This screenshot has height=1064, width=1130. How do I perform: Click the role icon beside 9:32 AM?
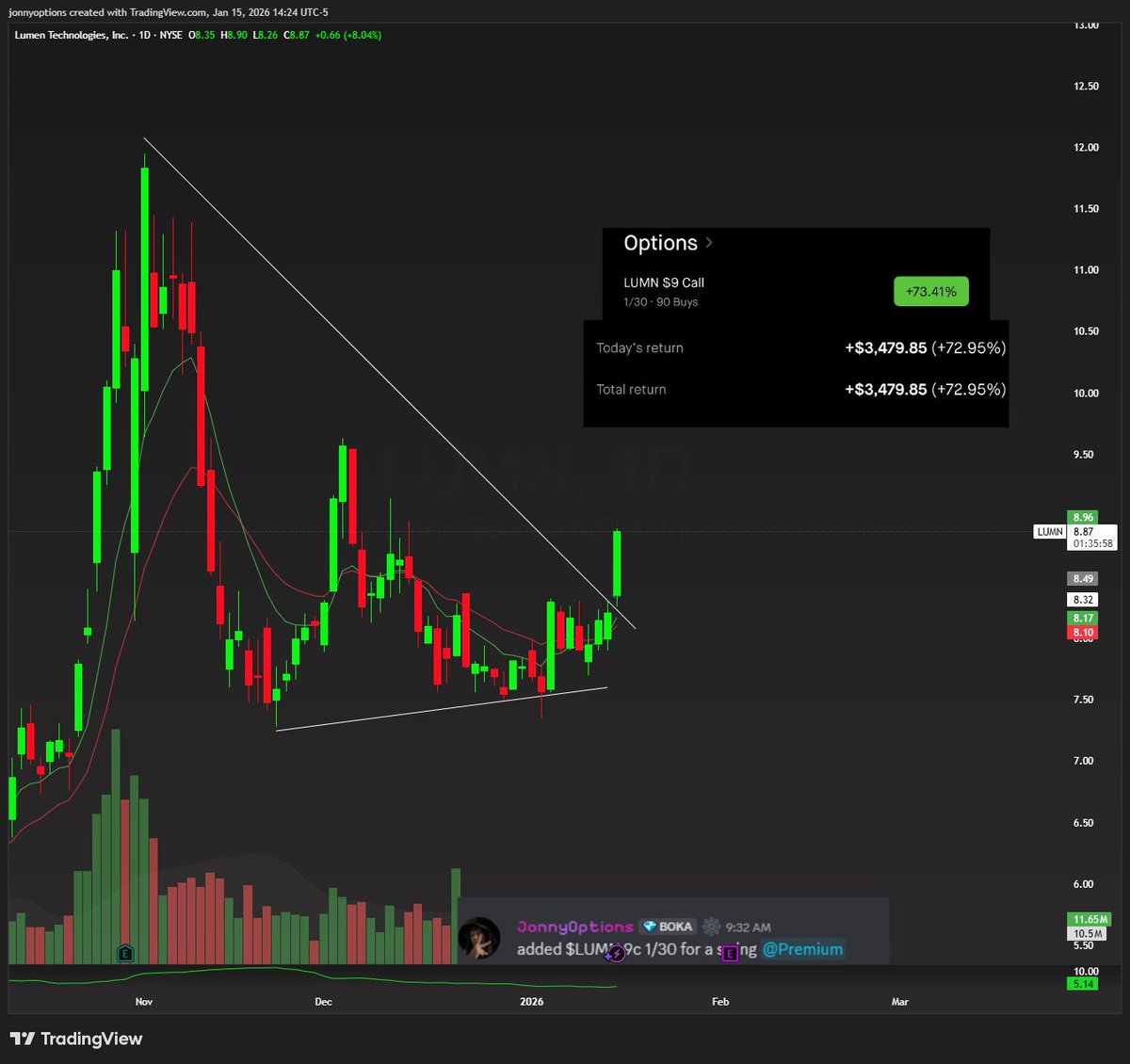click(x=711, y=927)
